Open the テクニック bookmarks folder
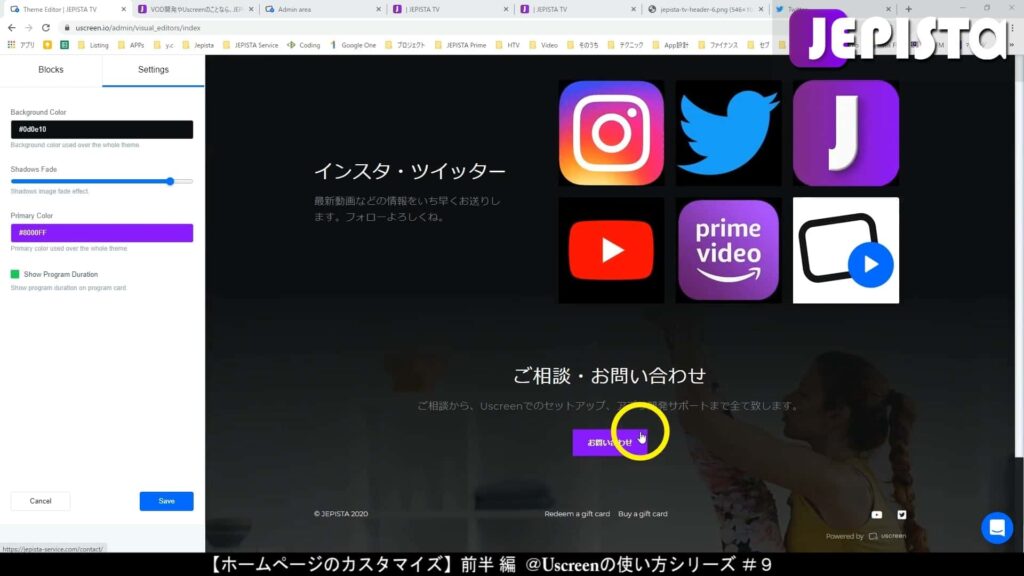 [626, 45]
